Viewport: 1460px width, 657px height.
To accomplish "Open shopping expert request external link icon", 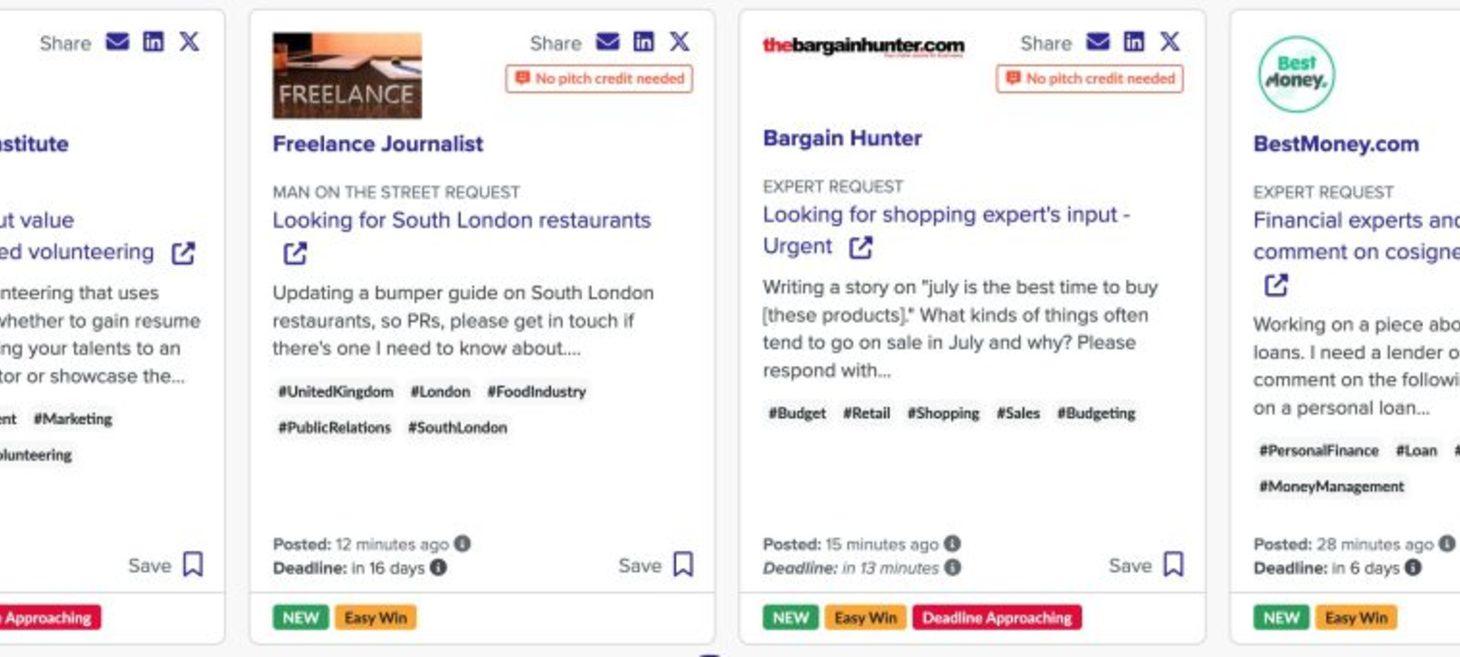I will click(860, 247).
